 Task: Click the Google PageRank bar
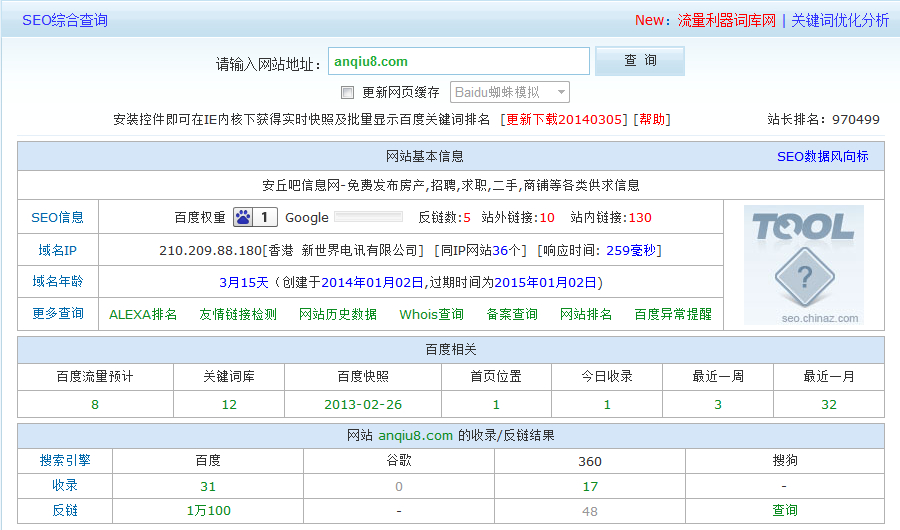tap(368, 217)
